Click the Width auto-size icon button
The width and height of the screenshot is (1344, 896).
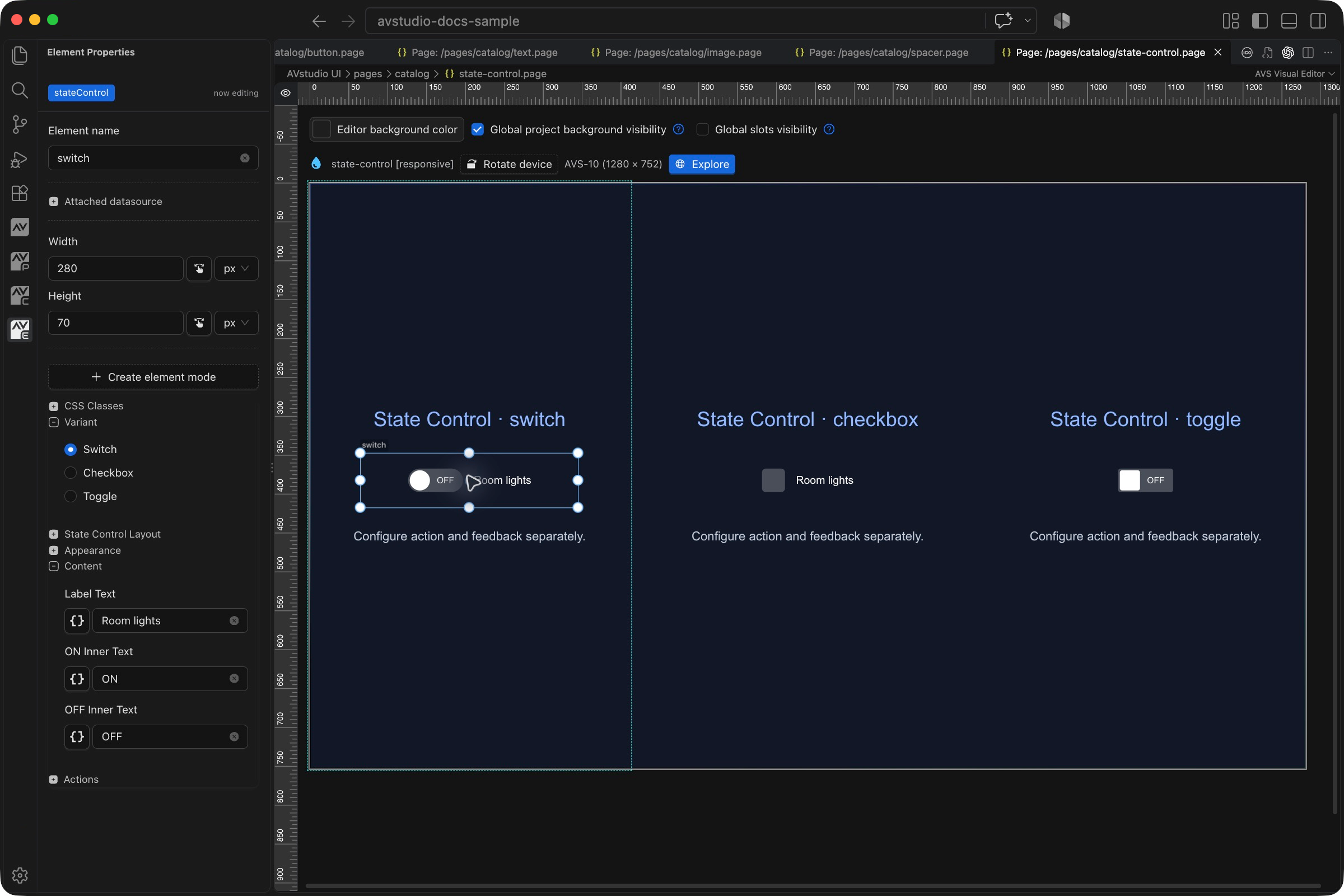coord(199,269)
